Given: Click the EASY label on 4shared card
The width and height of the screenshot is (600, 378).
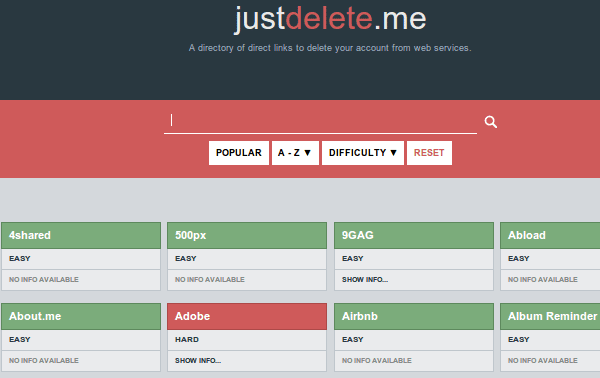Looking at the screenshot, I should tap(20, 259).
